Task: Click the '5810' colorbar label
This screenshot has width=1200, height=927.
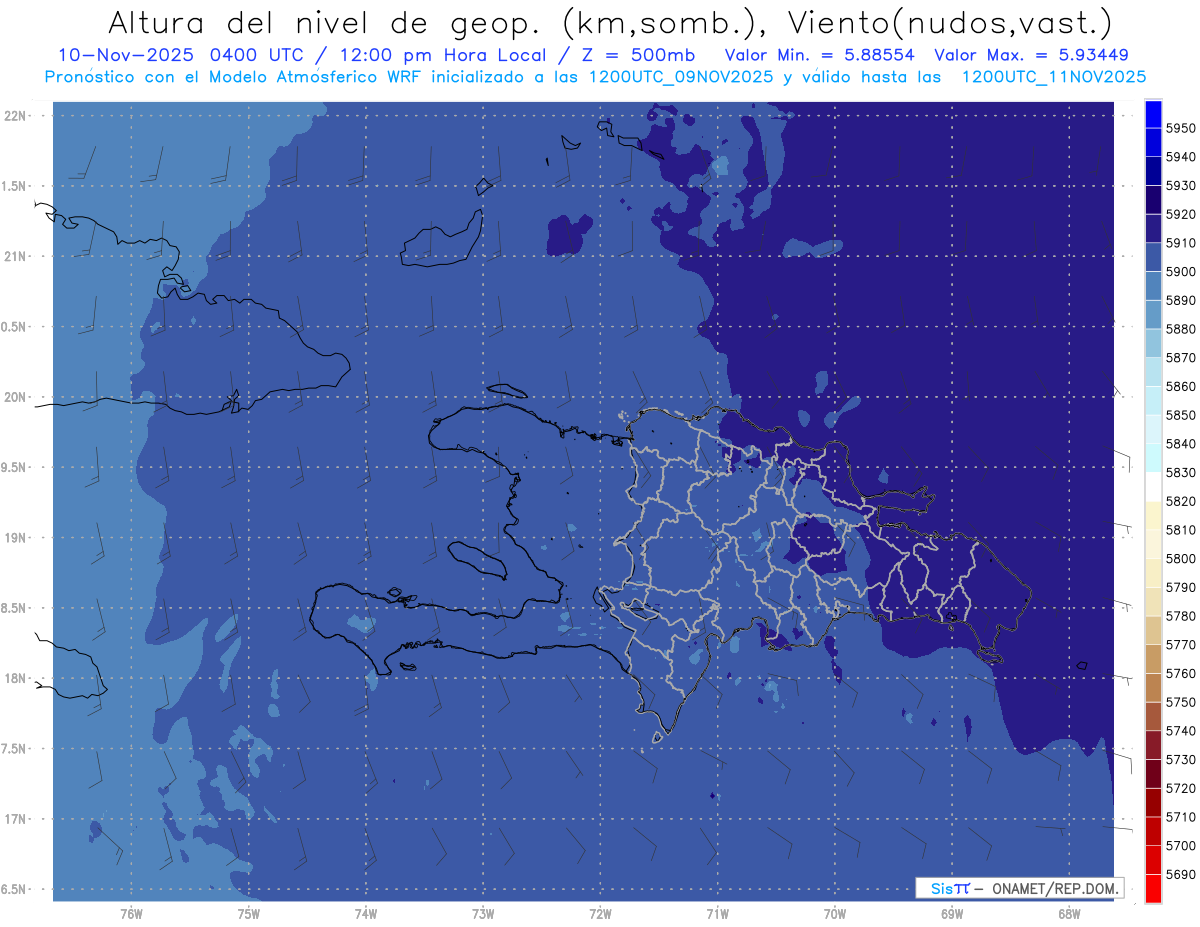Action: click(1180, 530)
